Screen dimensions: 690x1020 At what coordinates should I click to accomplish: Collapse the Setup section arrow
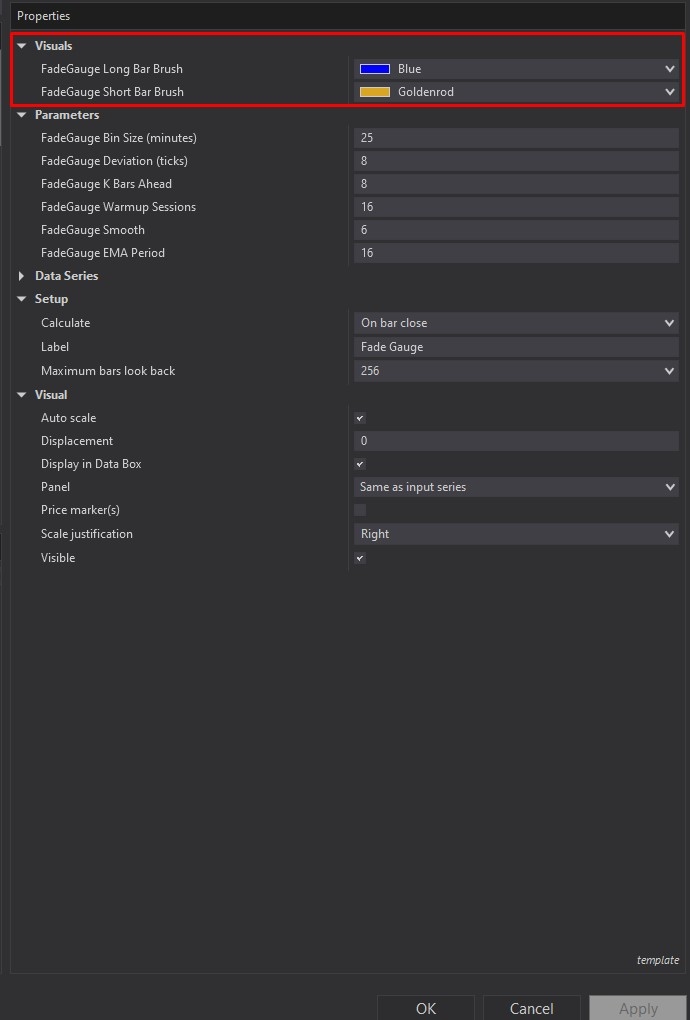pyautogui.click(x=22, y=299)
